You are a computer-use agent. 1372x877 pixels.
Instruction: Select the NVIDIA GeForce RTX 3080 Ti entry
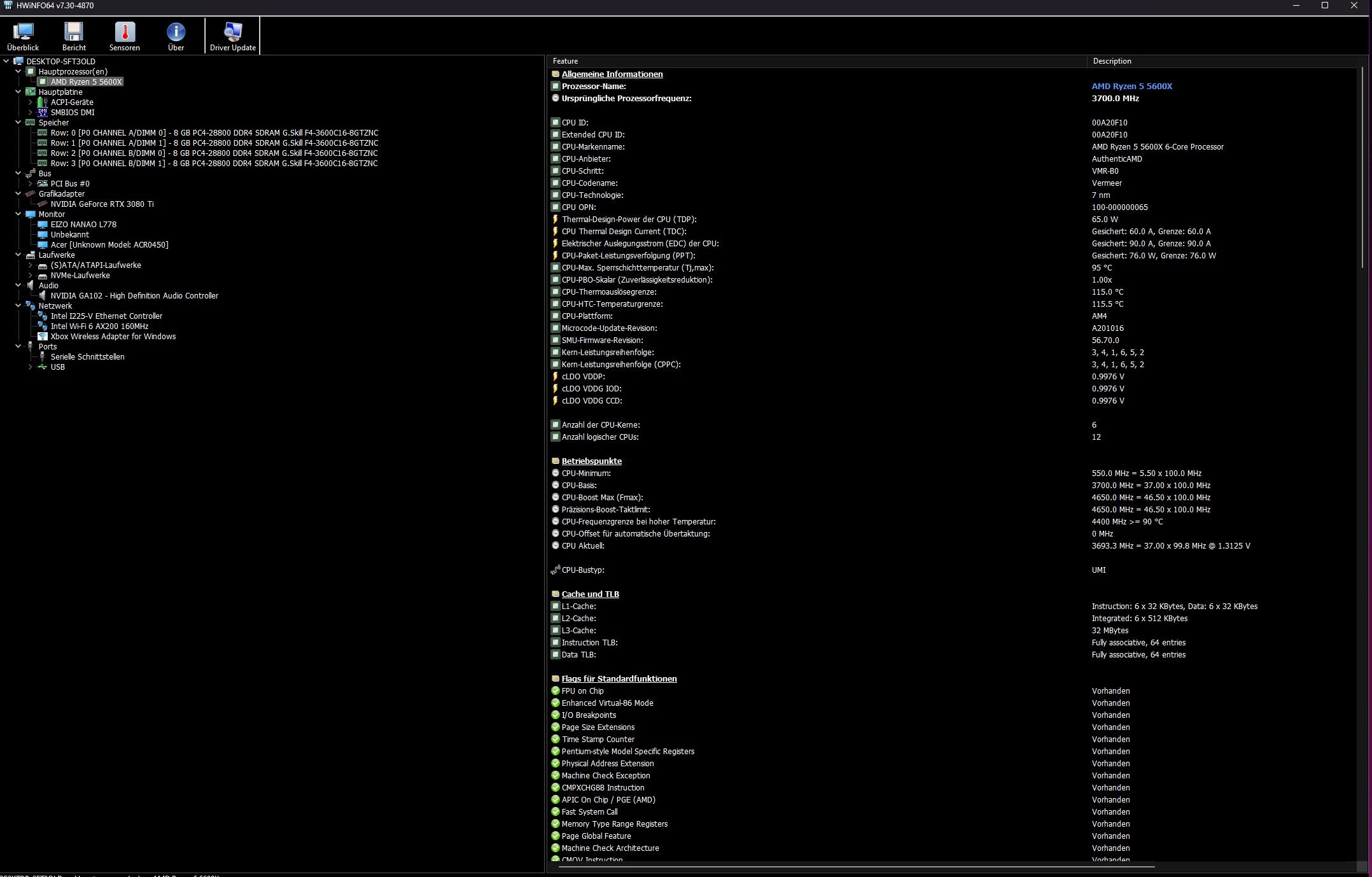click(102, 204)
